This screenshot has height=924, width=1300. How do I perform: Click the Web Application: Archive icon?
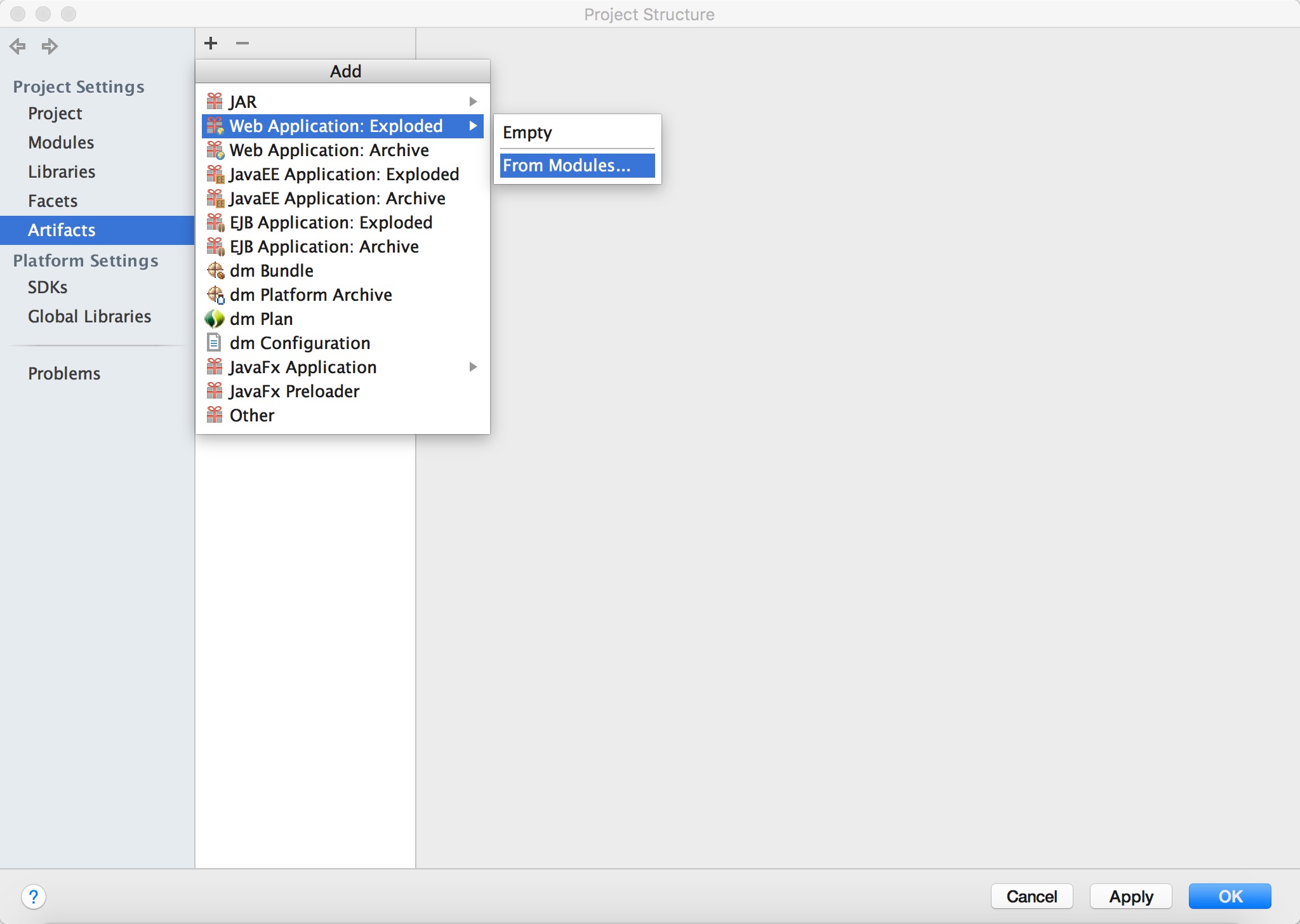(x=214, y=150)
